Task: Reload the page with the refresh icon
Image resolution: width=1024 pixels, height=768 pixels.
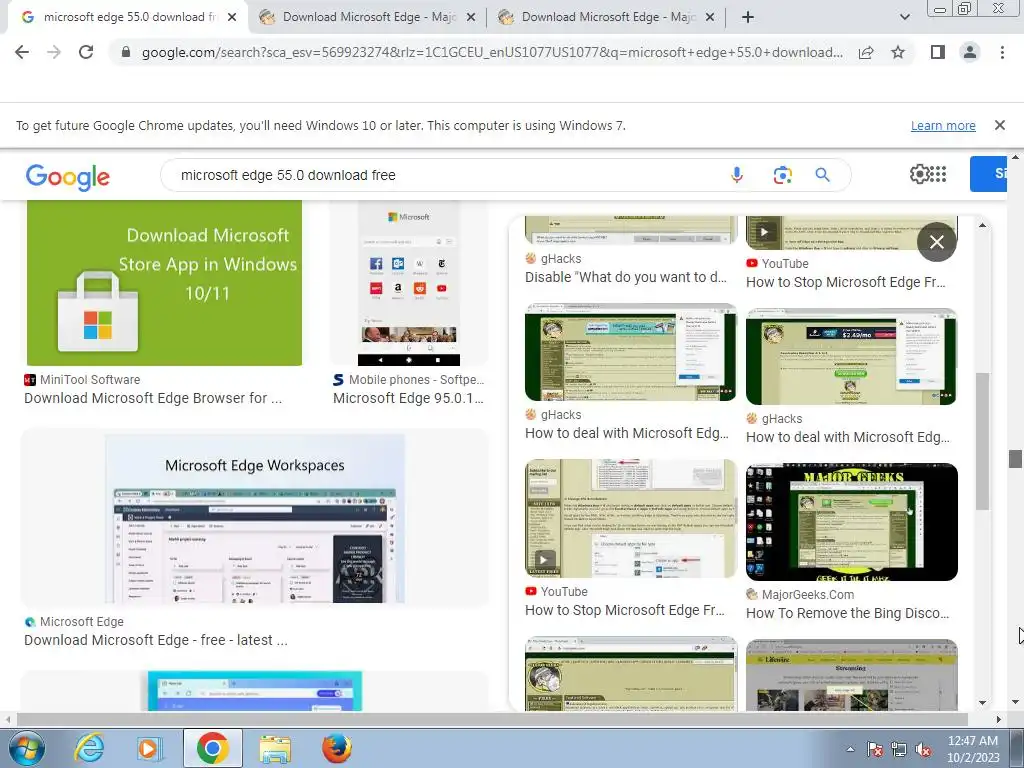Action: pos(86,52)
